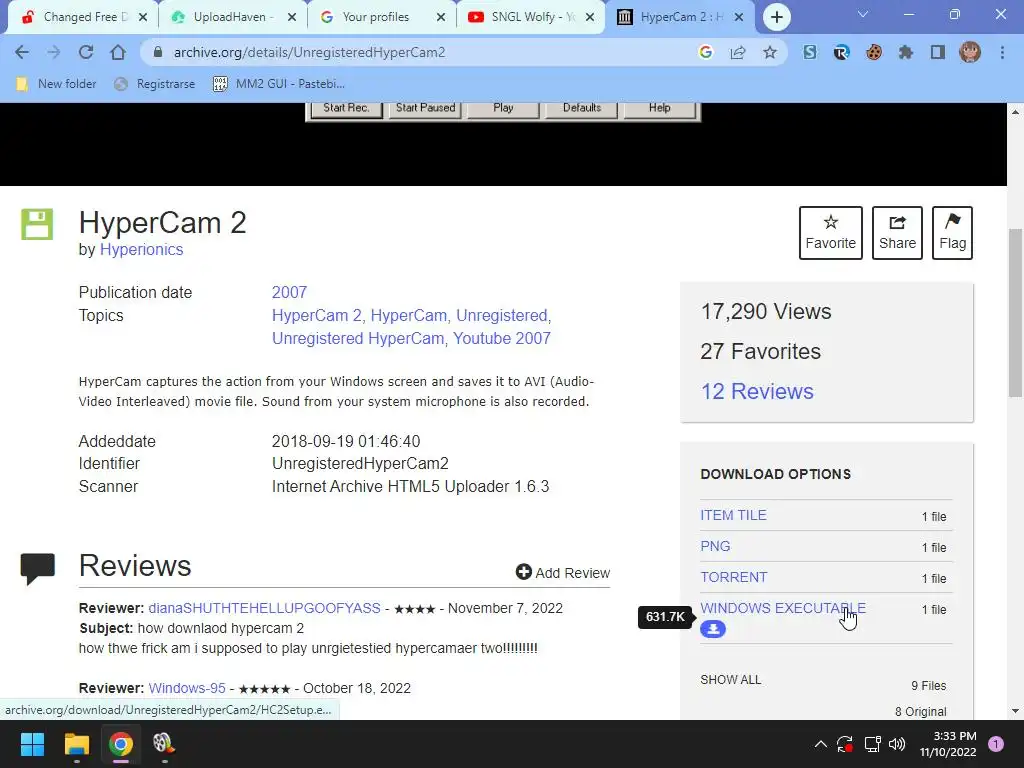1024x768 pixels.
Task: Reload the current page
Action: coord(86,52)
